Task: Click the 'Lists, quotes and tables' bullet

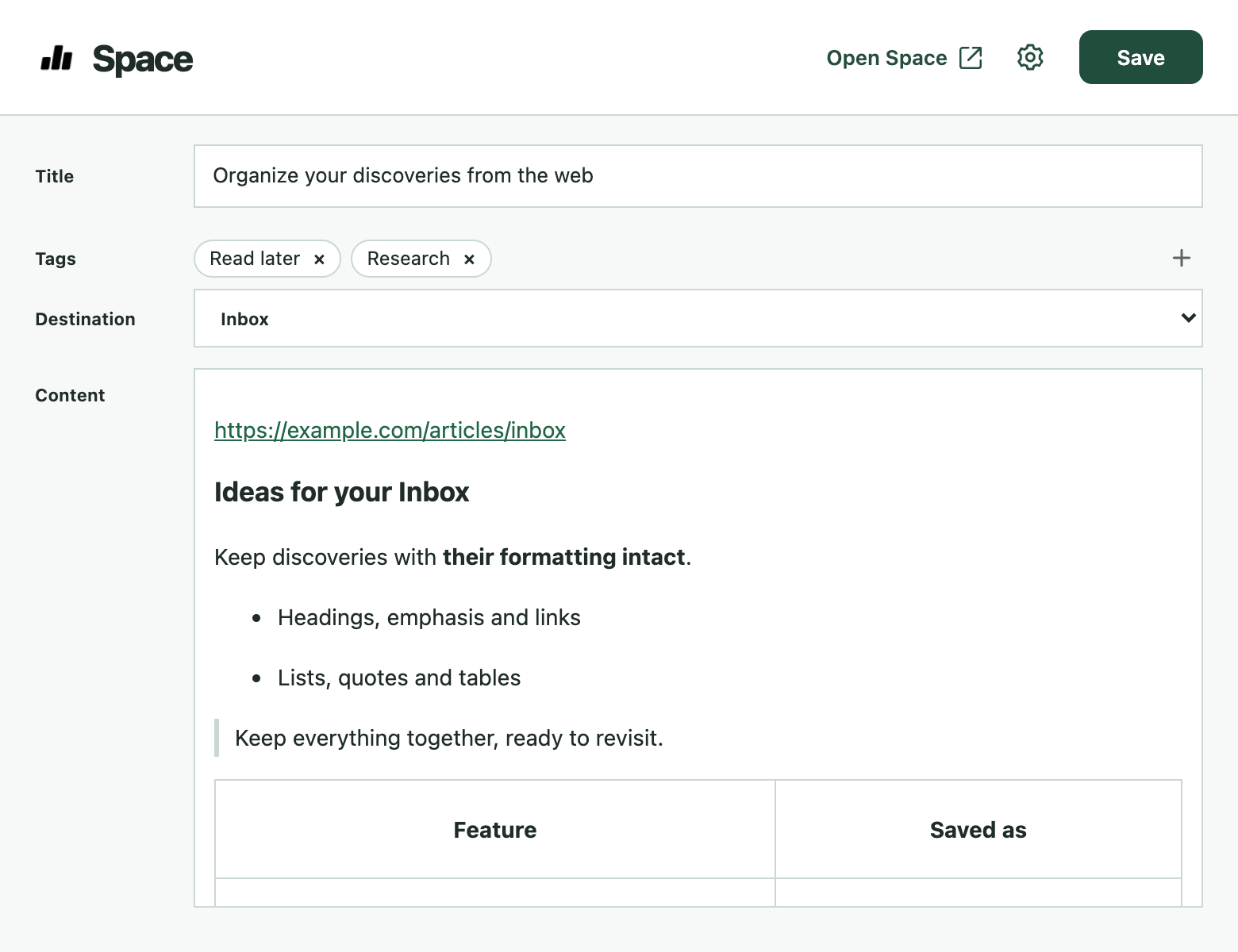Action: point(399,678)
